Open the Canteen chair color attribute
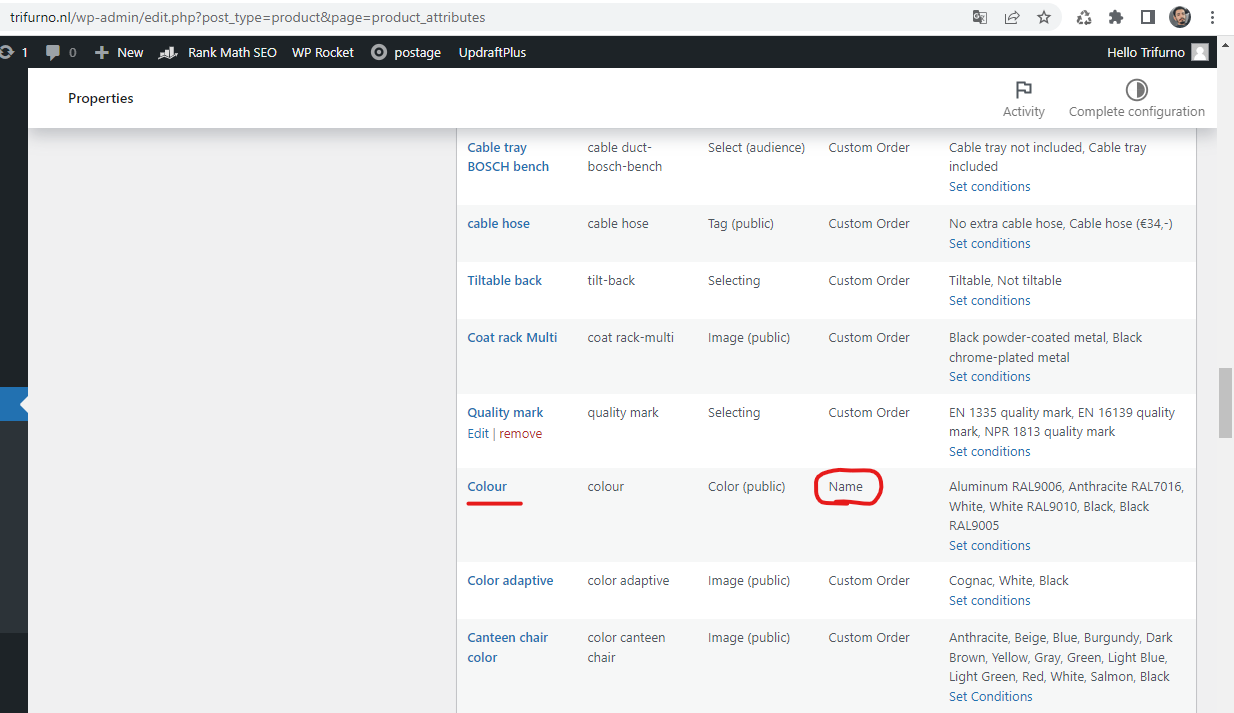This screenshot has width=1234, height=713. coord(507,648)
